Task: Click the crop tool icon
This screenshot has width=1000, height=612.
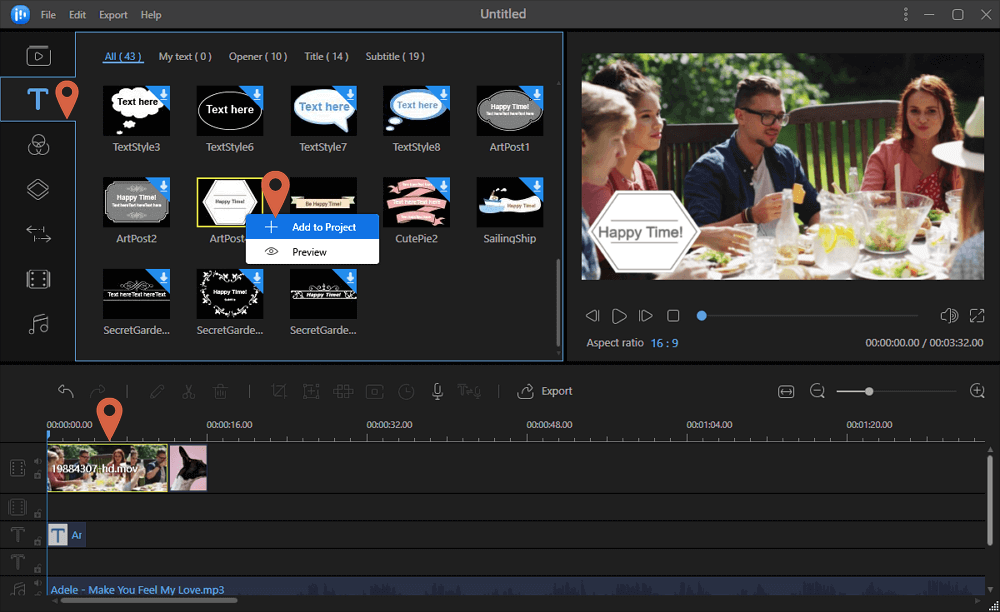Action: coord(279,391)
